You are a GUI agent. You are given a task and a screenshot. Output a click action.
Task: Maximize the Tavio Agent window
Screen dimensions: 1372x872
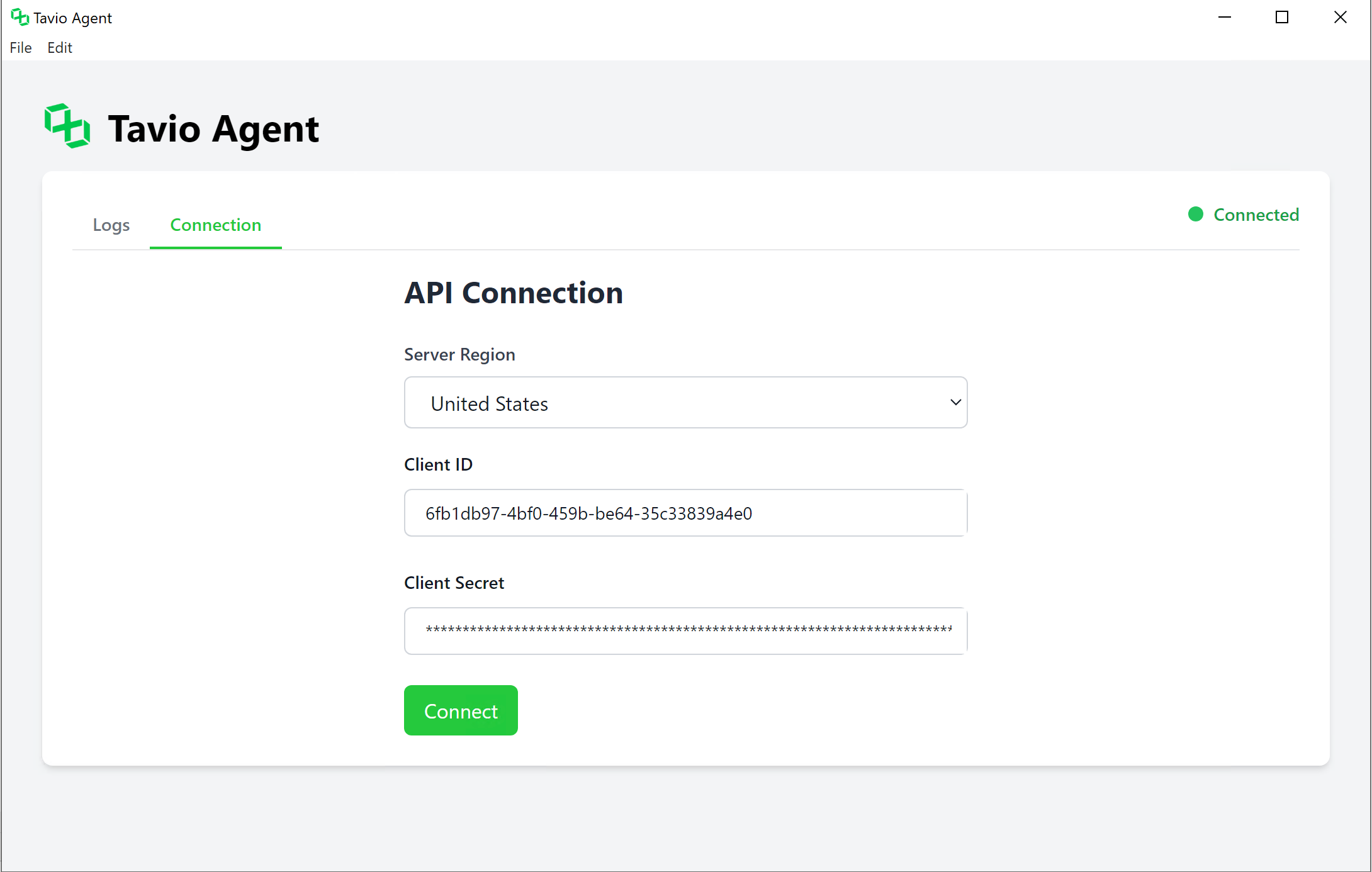1282,18
